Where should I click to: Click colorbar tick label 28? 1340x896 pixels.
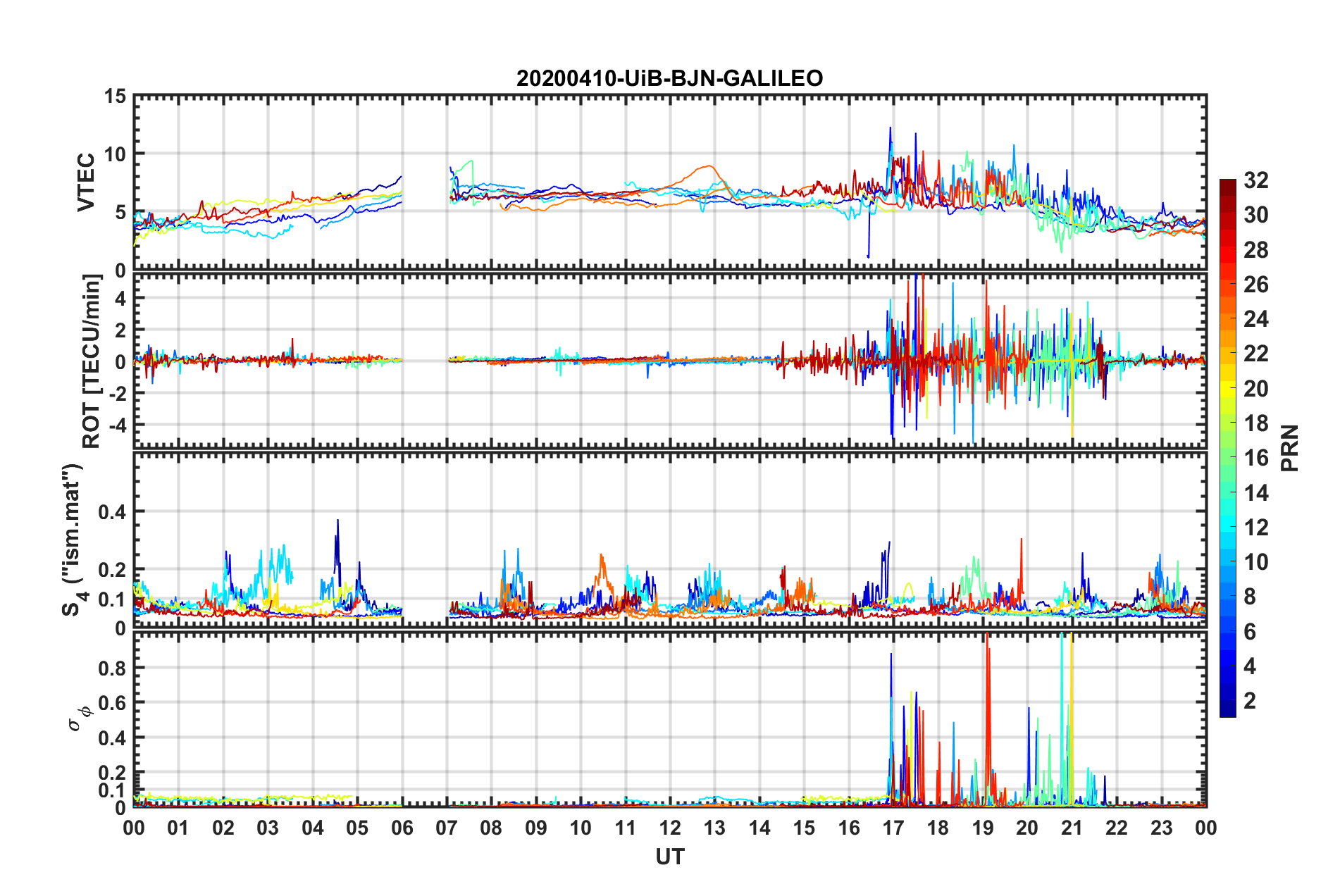pos(1255,250)
